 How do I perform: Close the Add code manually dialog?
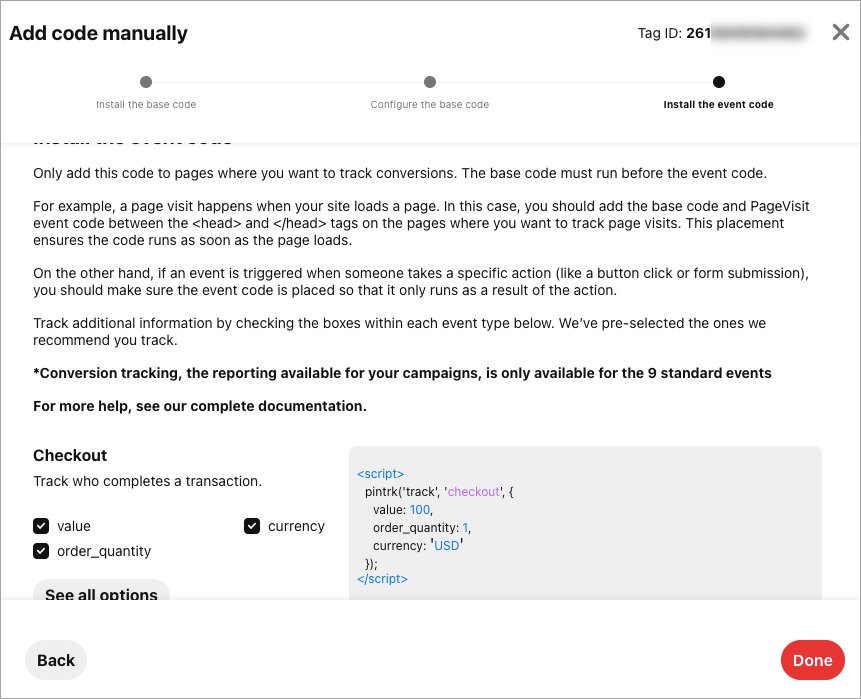[841, 33]
